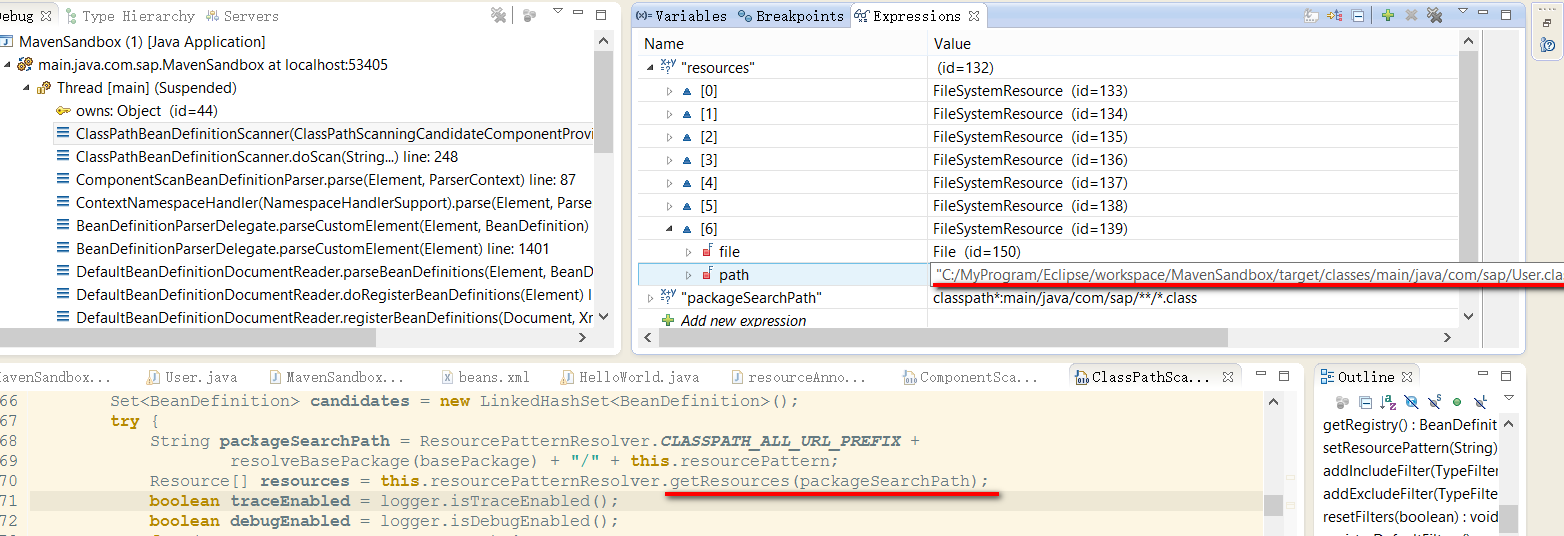The image size is (1564, 536).
Task: Click Debug view horizontal scrollbar thumb
Action: [188, 338]
